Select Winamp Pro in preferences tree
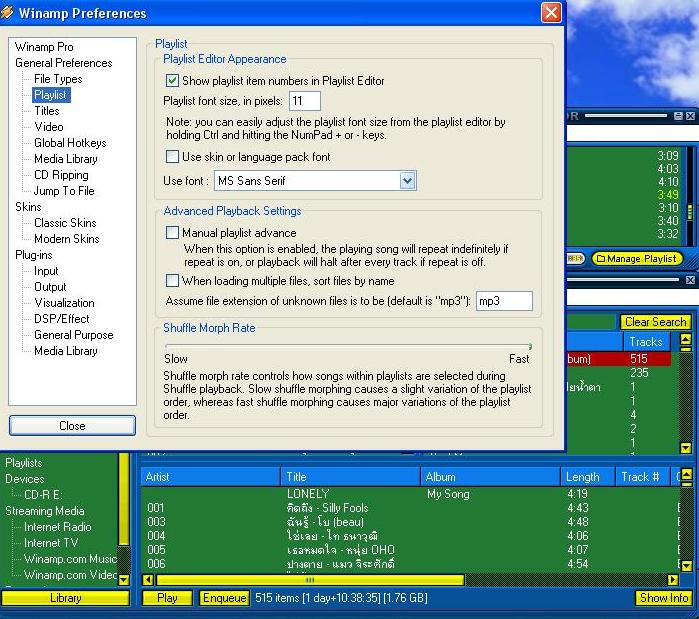699x619 pixels. point(44,47)
